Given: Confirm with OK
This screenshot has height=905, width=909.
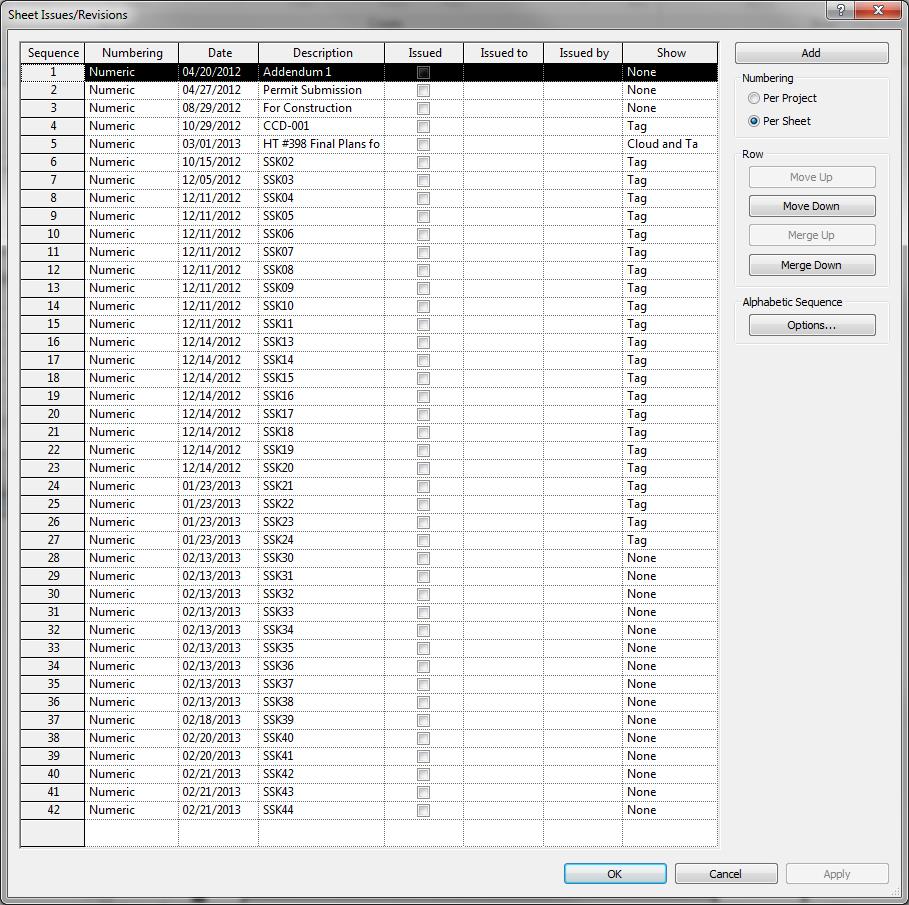Looking at the screenshot, I should (614, 873).
